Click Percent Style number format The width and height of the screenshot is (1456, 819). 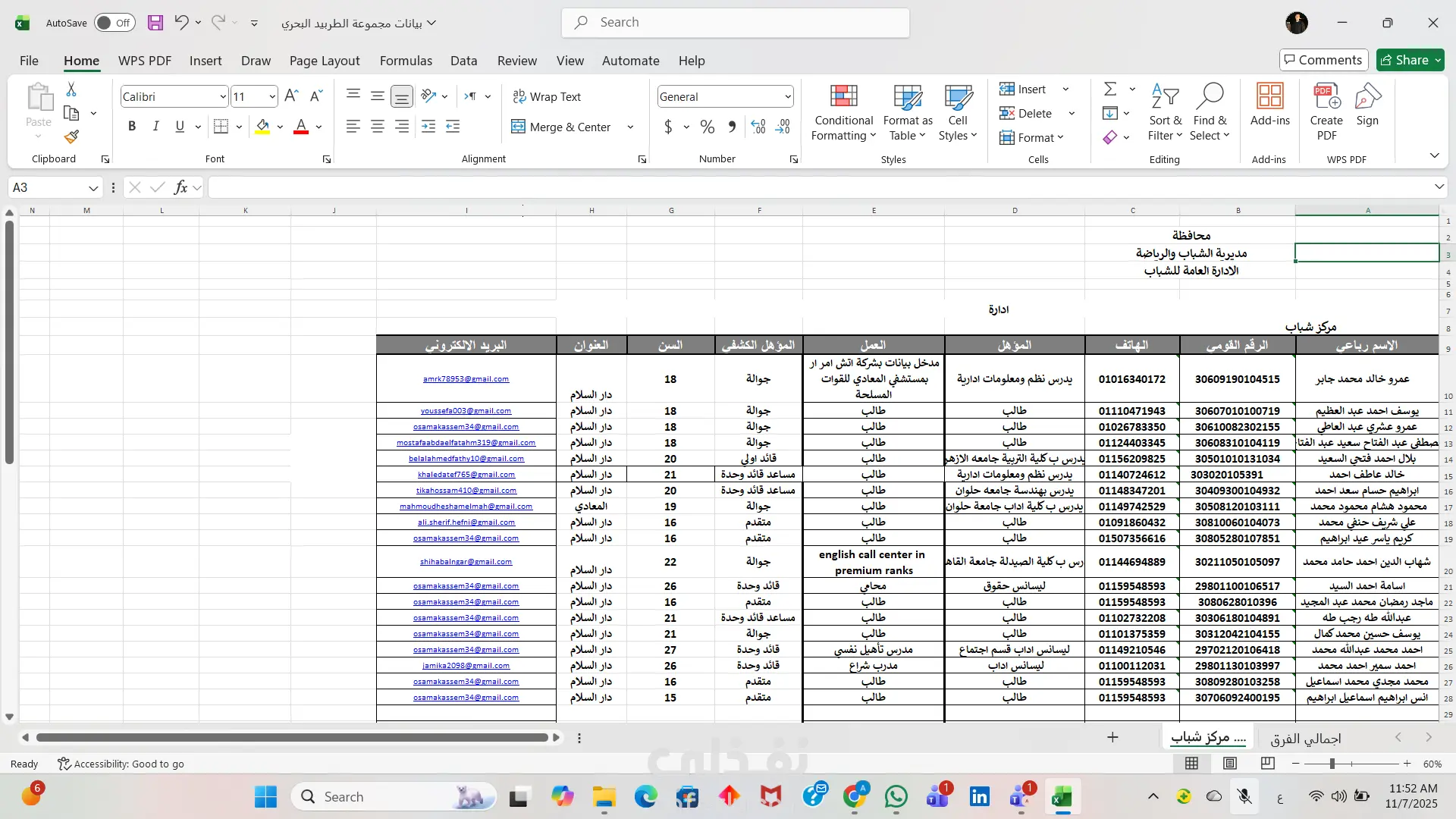coord(707,127)
